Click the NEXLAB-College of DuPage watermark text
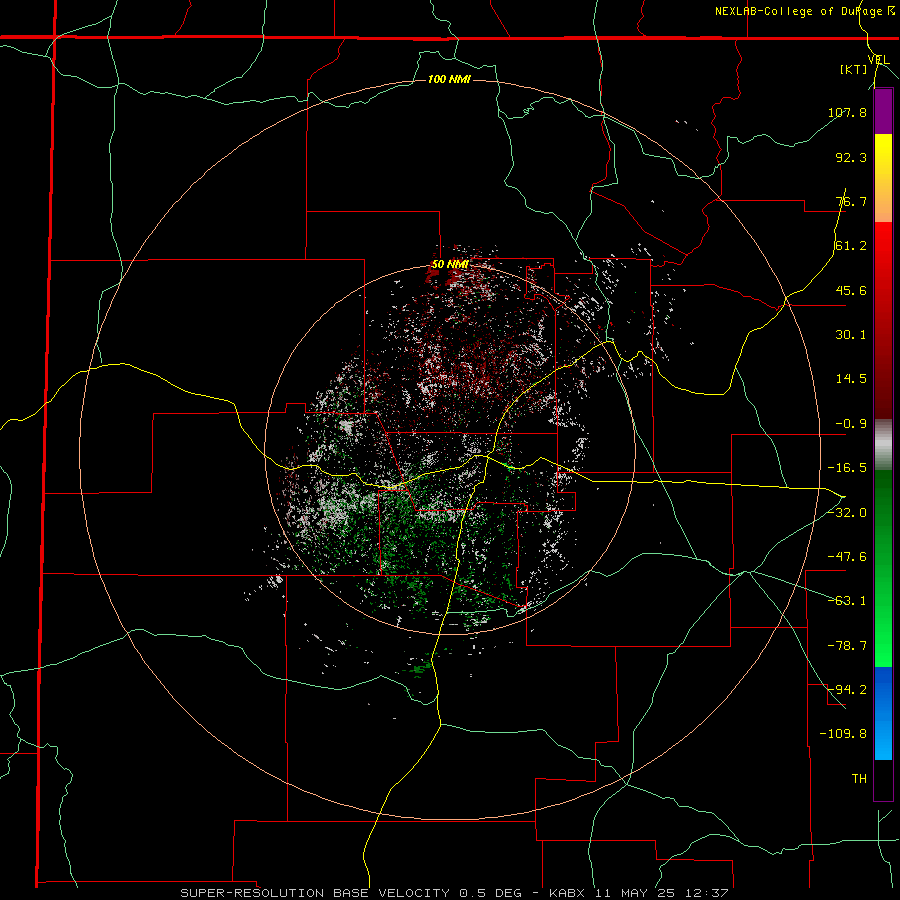 pos(805,11)
